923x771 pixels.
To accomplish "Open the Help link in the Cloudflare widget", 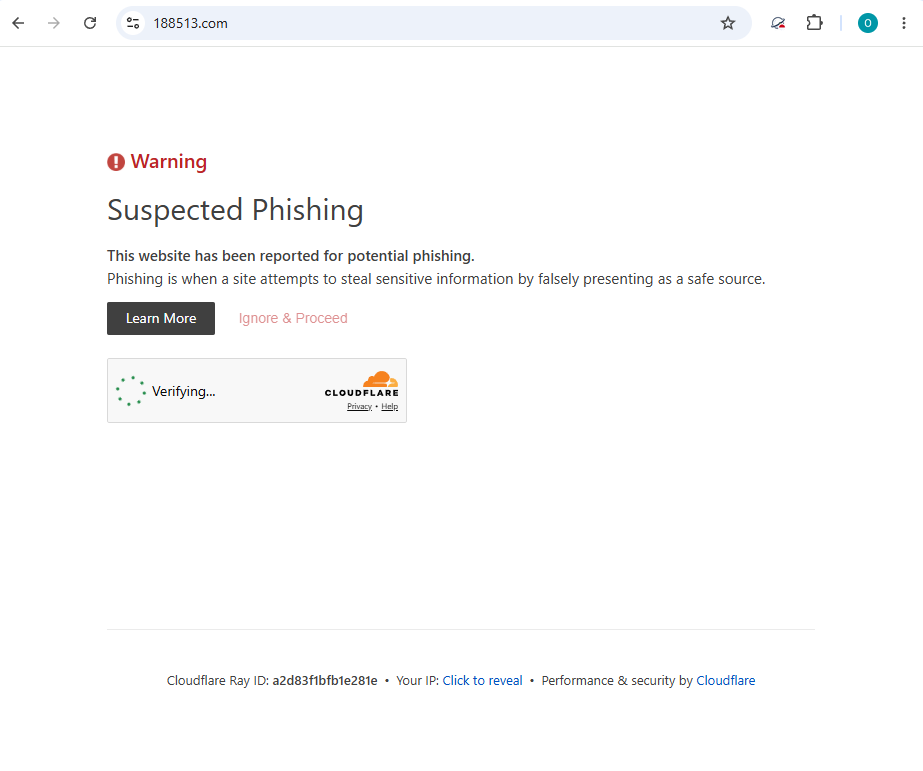I will [390, 407].
